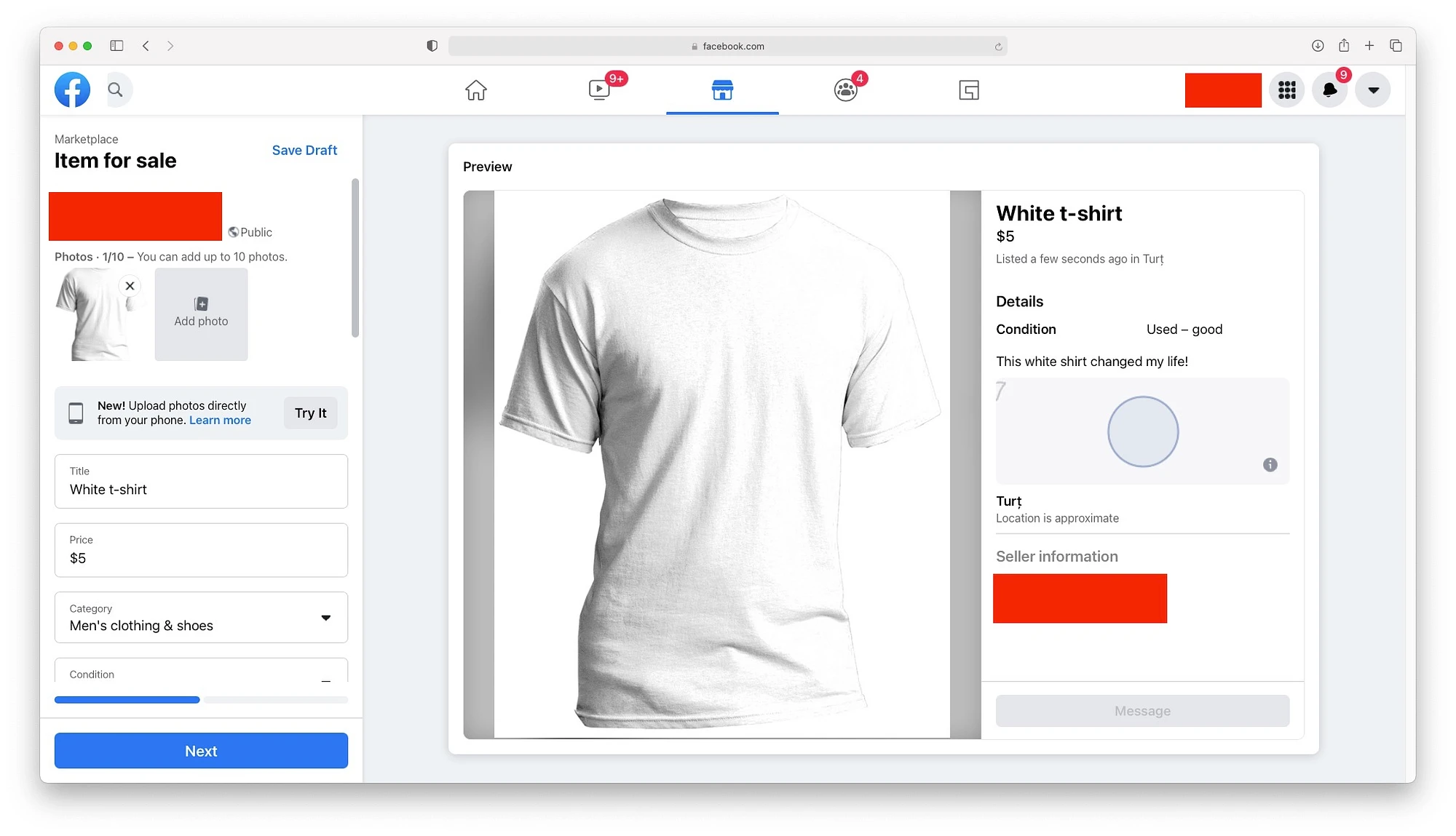Click the gaming/pages icon in navbar
The width and height of the screenshot is (1456, 836).
click(x=969, y=90)
